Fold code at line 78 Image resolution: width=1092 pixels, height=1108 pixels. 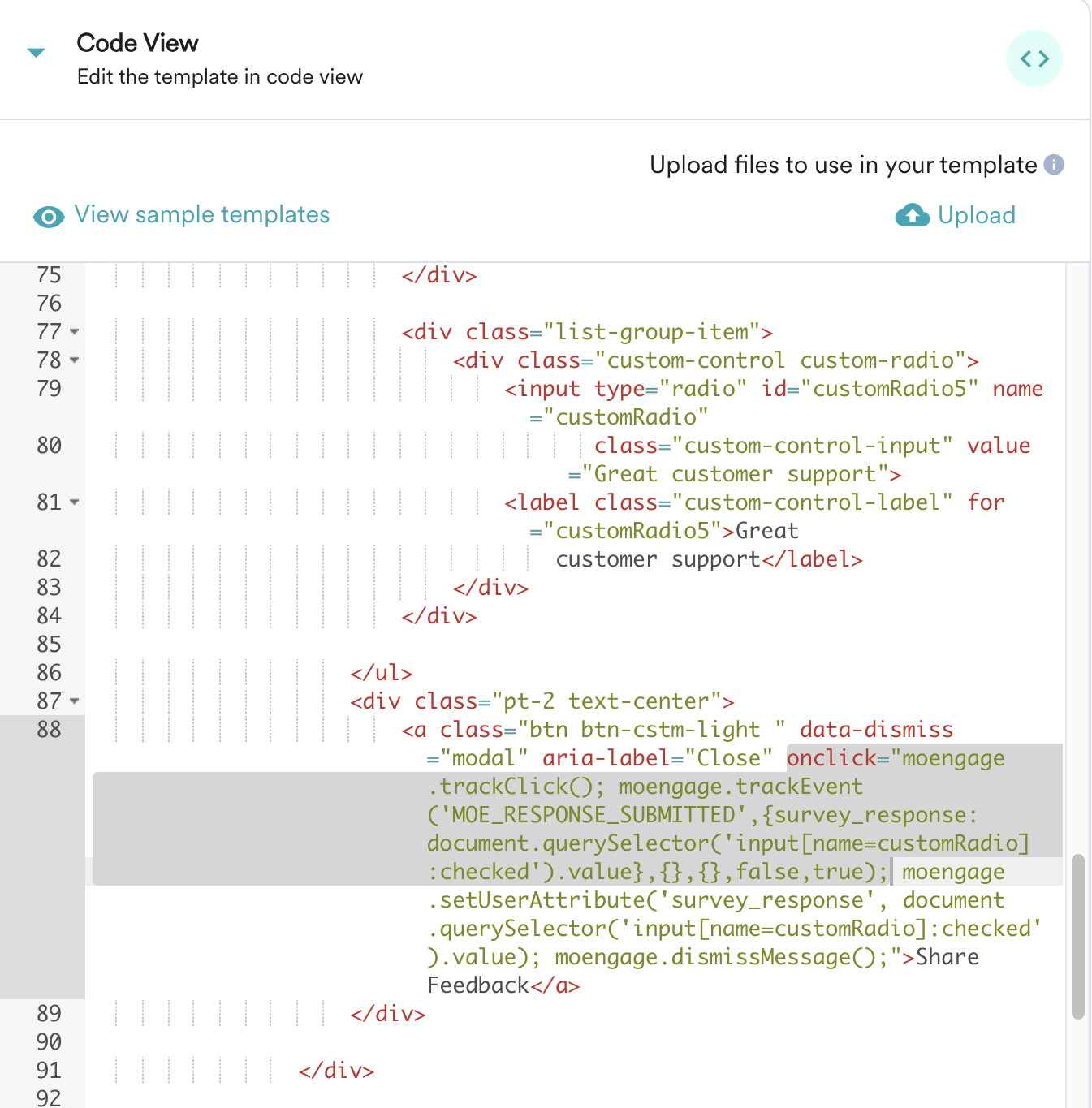point(75,360)
